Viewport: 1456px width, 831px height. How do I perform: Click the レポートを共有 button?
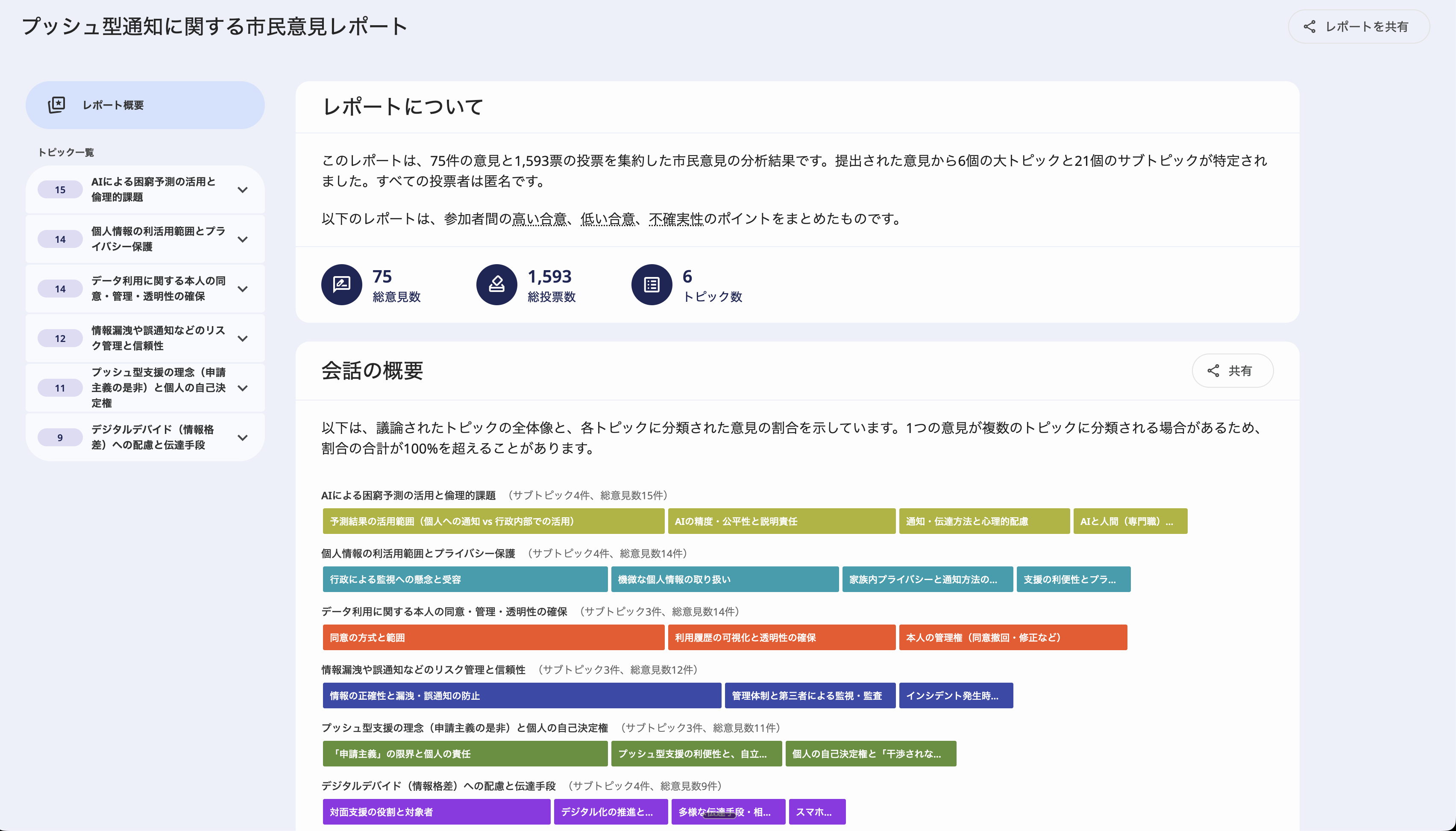[x=1359, y=26]
